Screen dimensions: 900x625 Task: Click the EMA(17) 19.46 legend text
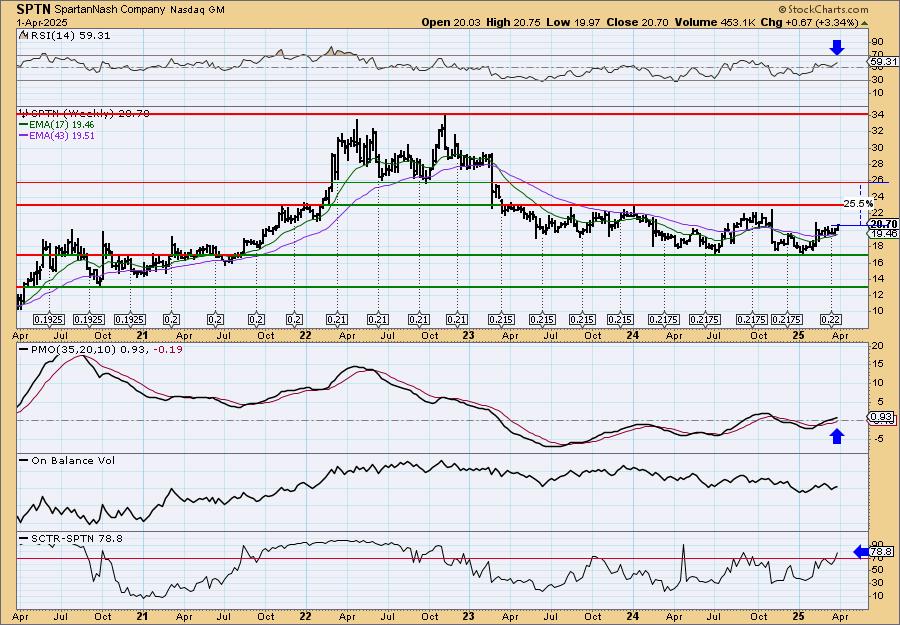[x=62, y=125]
